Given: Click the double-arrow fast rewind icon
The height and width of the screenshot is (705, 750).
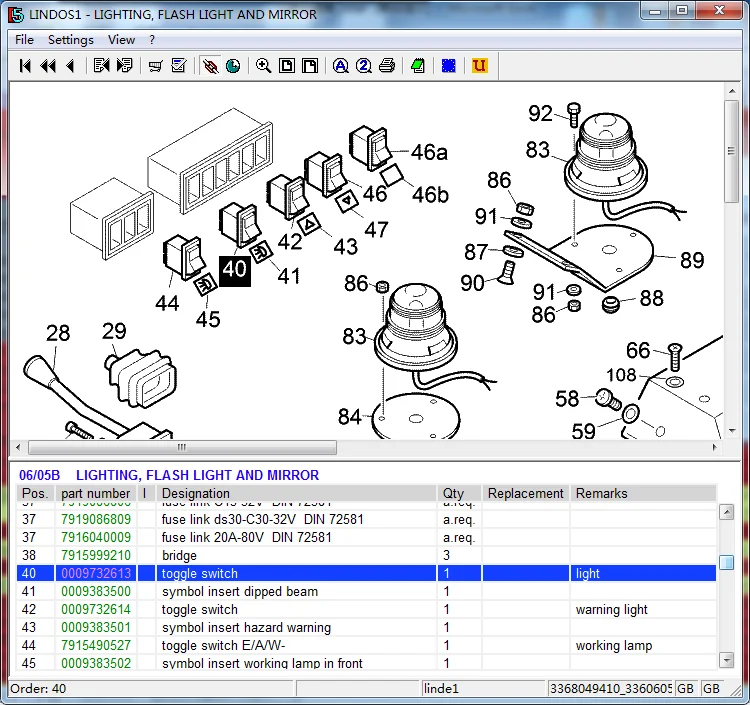Looking at the screenshot, I should click(48, 66).
